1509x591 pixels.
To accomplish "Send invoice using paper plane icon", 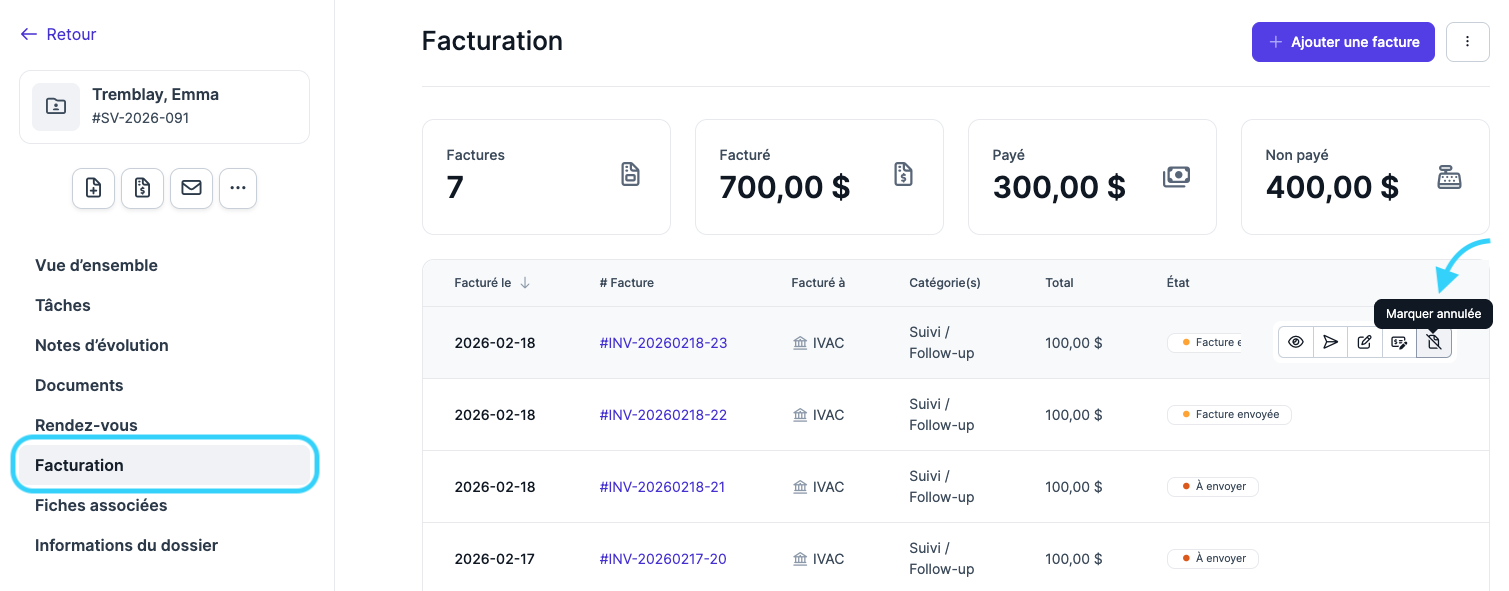I will point(1330,342).
